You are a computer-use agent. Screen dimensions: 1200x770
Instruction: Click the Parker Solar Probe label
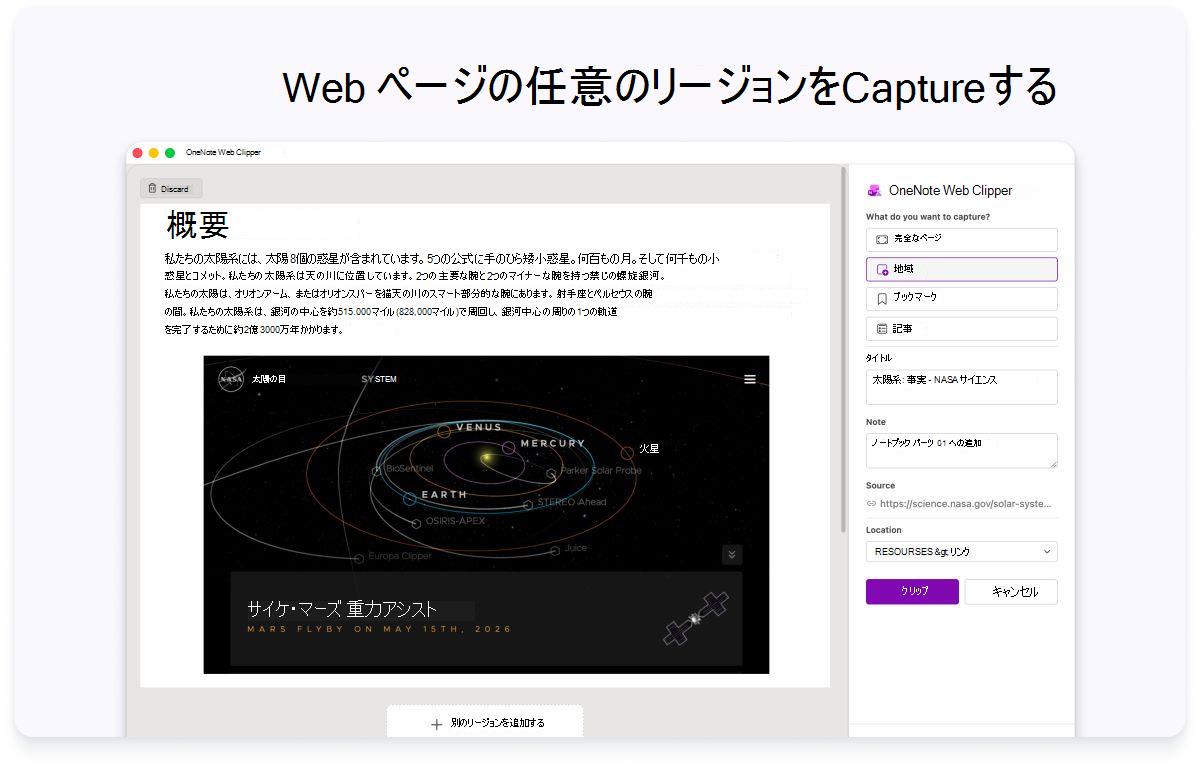tap(601, 470)
